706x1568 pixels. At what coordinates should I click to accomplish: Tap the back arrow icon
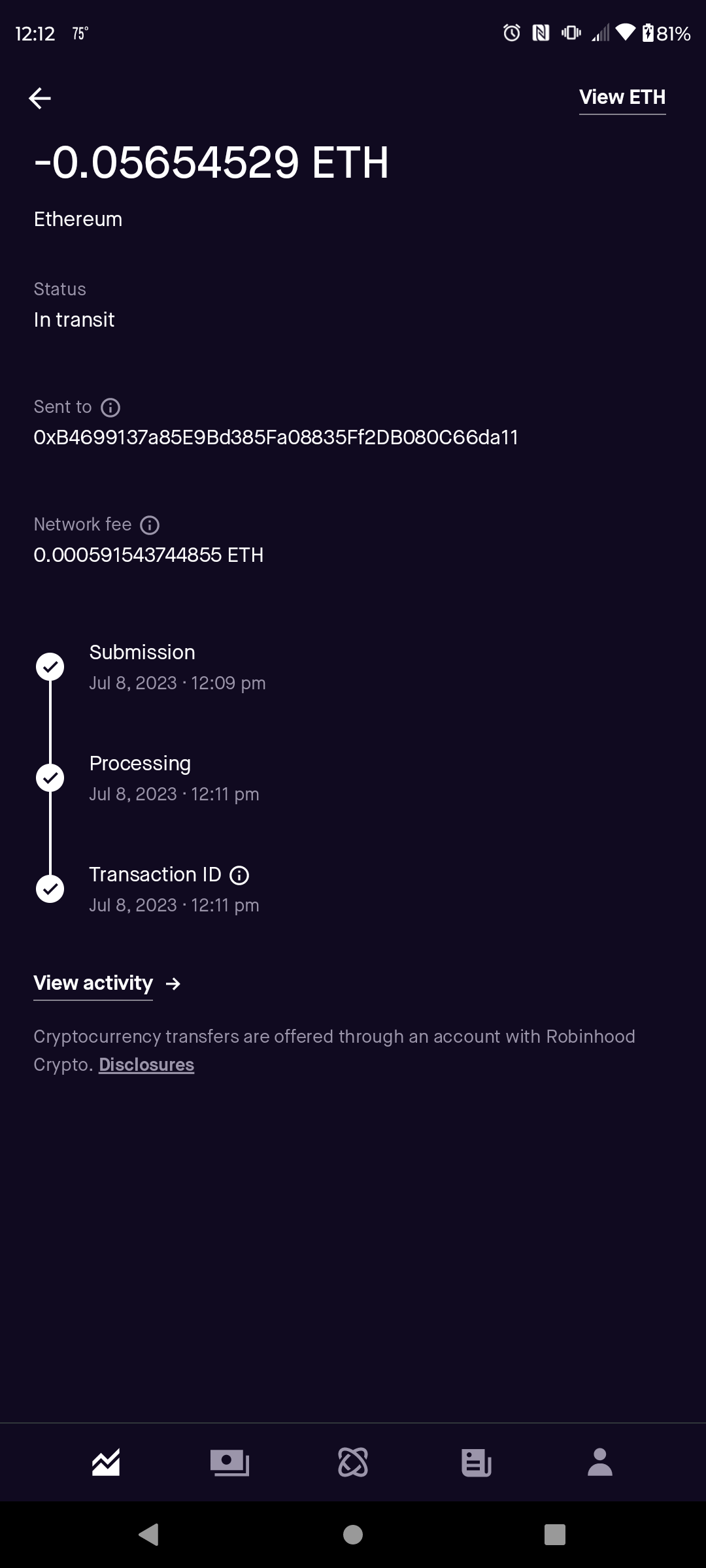[x=40, y=98]
